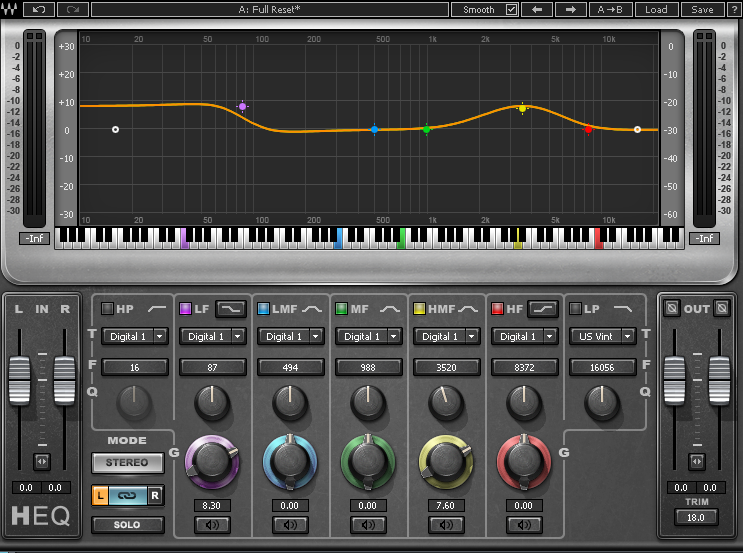743x553 pixels.
Task: Toggle the left output phase icon
Action: tap(671, 308)
